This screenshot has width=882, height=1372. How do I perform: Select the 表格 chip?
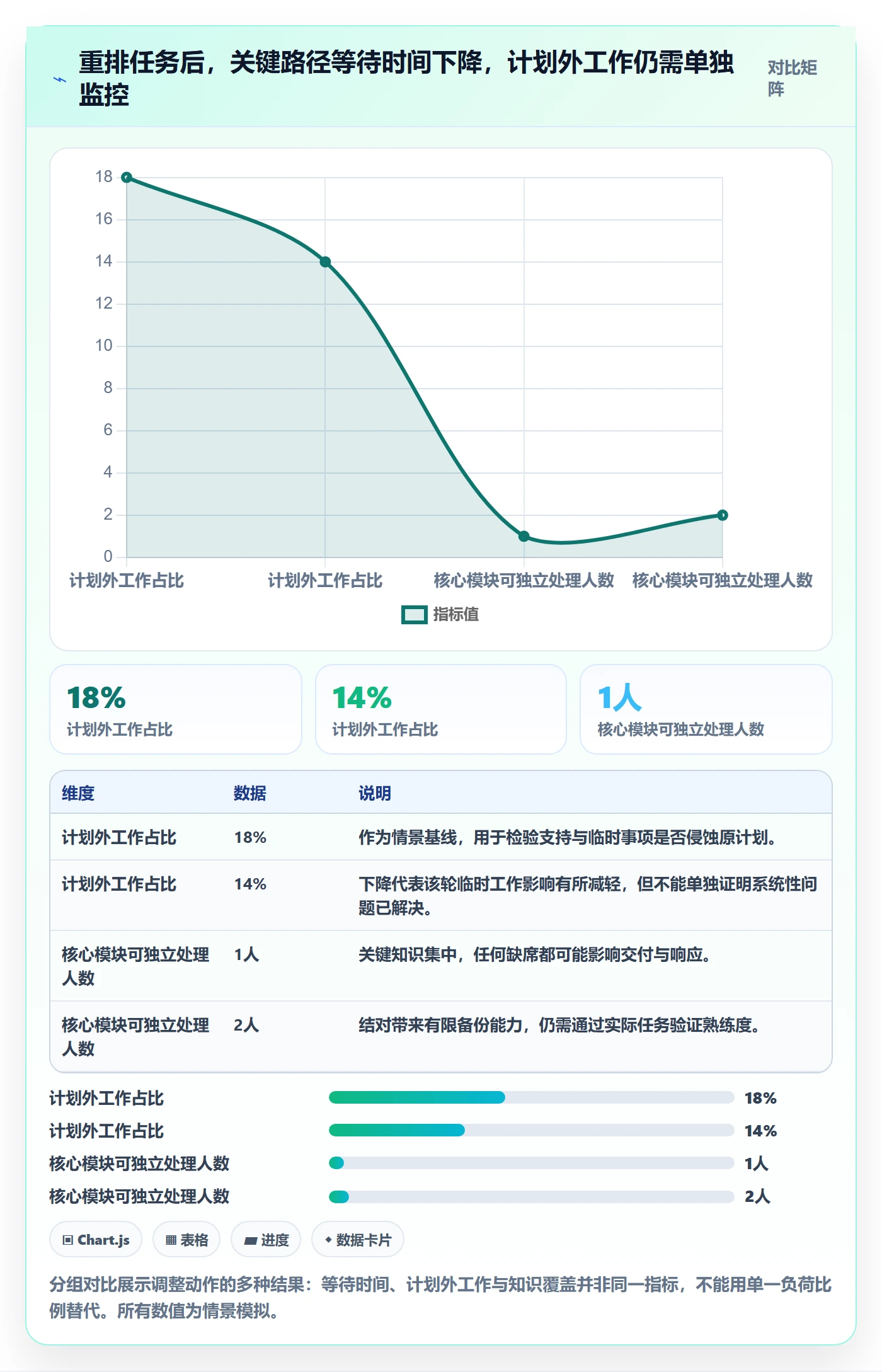point(186,1240)
